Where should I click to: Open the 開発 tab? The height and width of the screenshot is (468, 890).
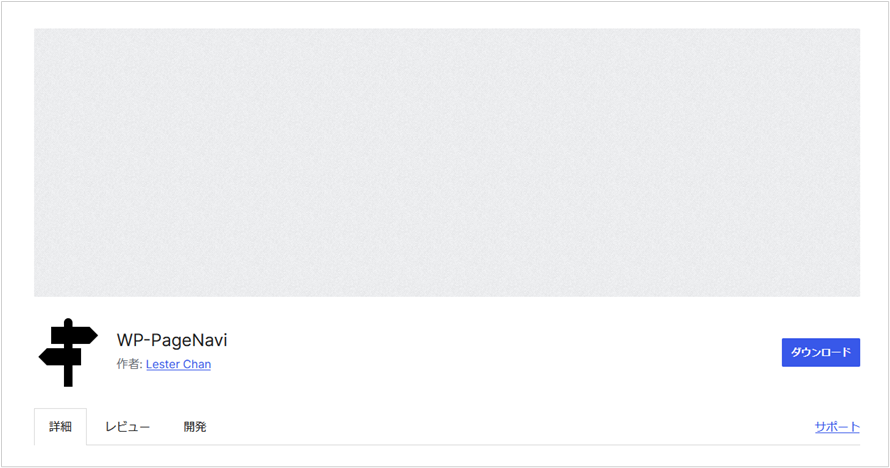195,427
